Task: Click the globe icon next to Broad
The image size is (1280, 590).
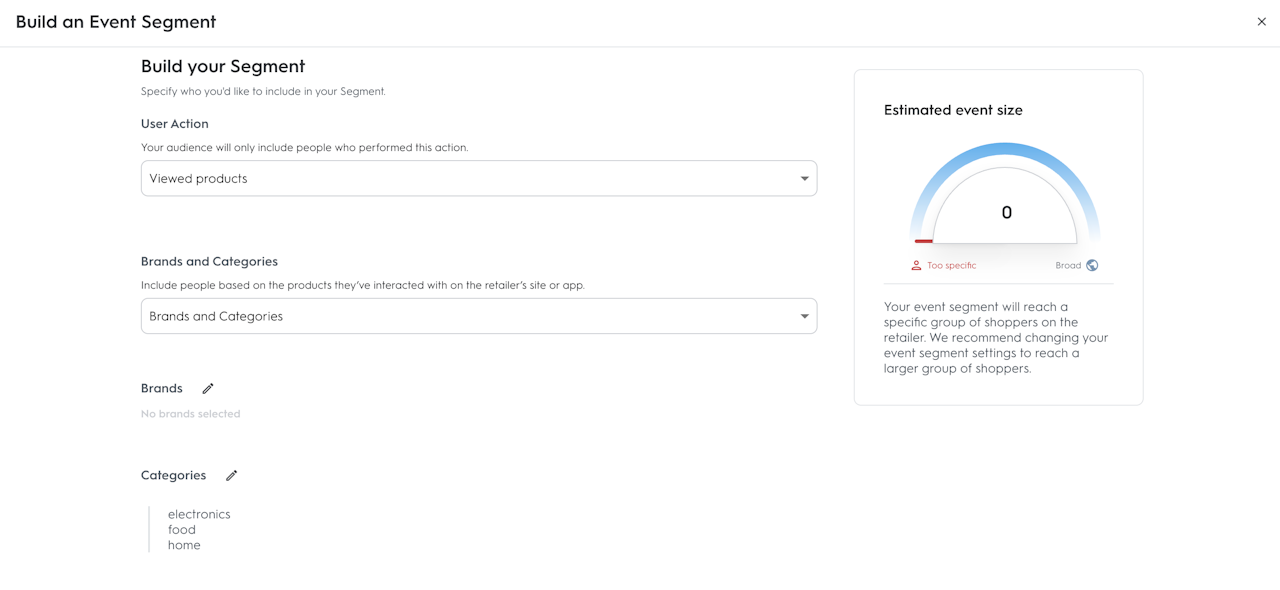Action: point(1092,266)
